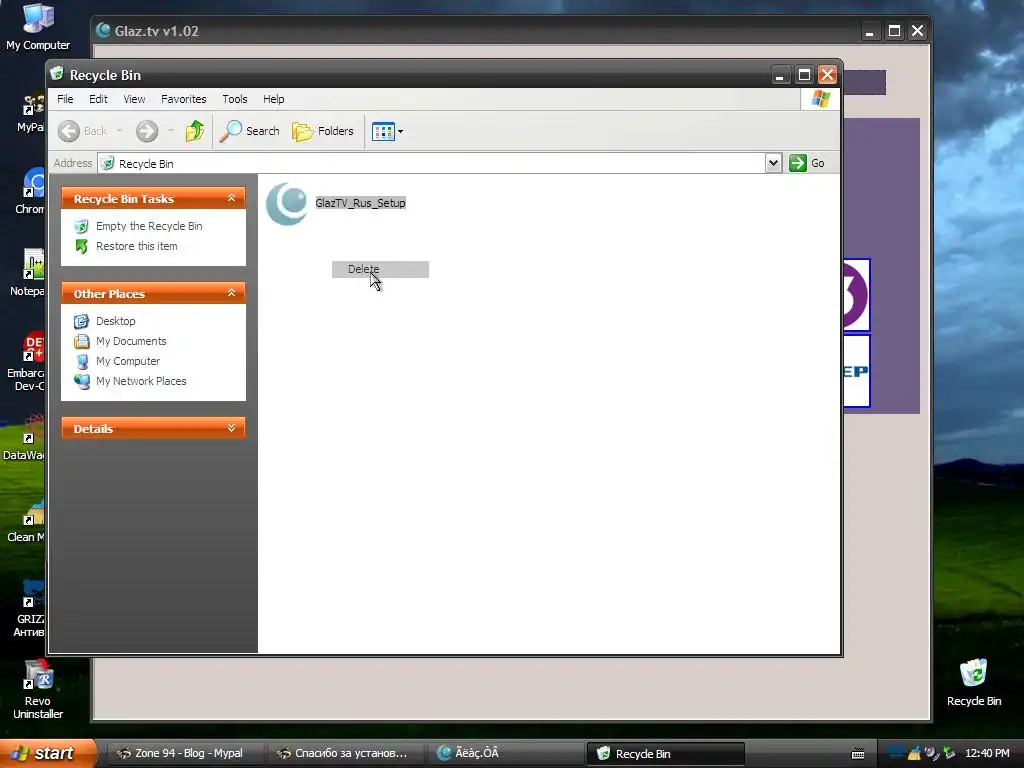Image resolution: width=1024 pixels, height=768 pixels.
Task: Click the Forward arrow button
Action: (147, 131)
